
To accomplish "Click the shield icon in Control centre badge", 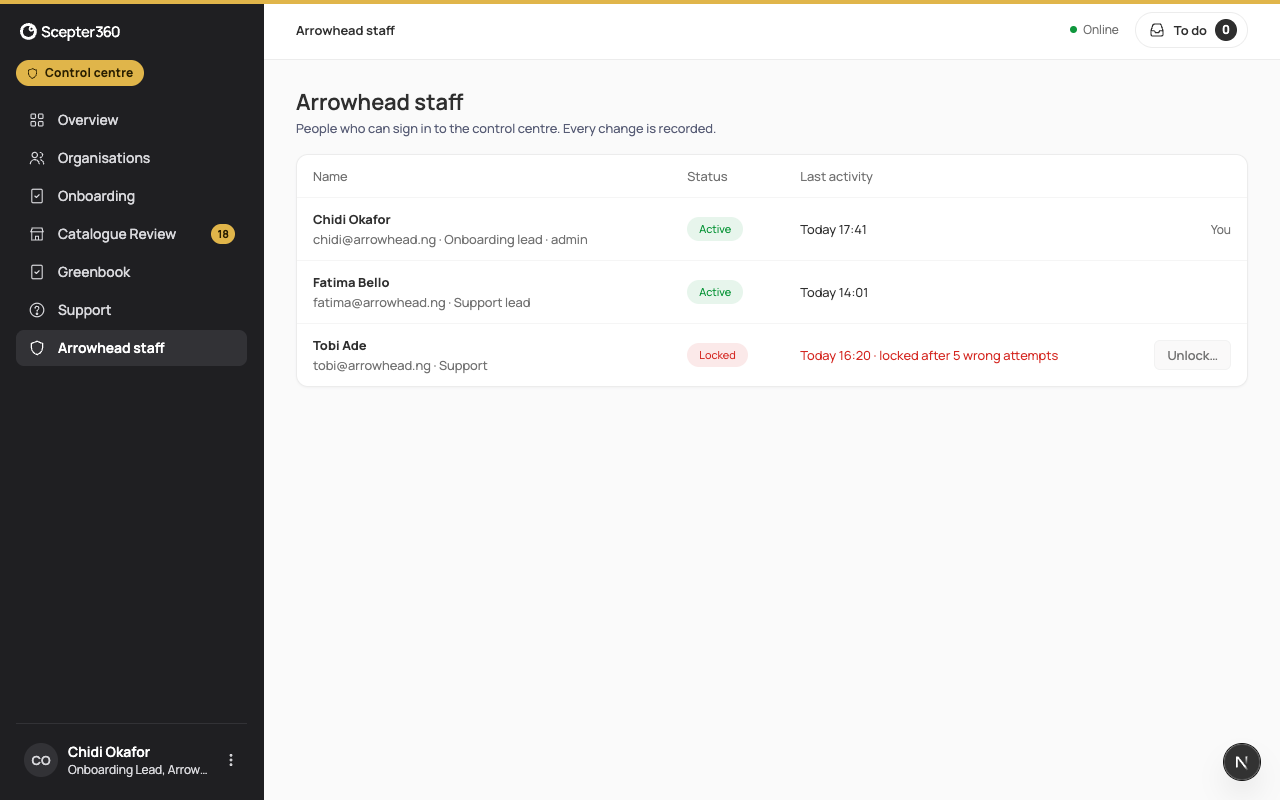I will coord(32,73).
